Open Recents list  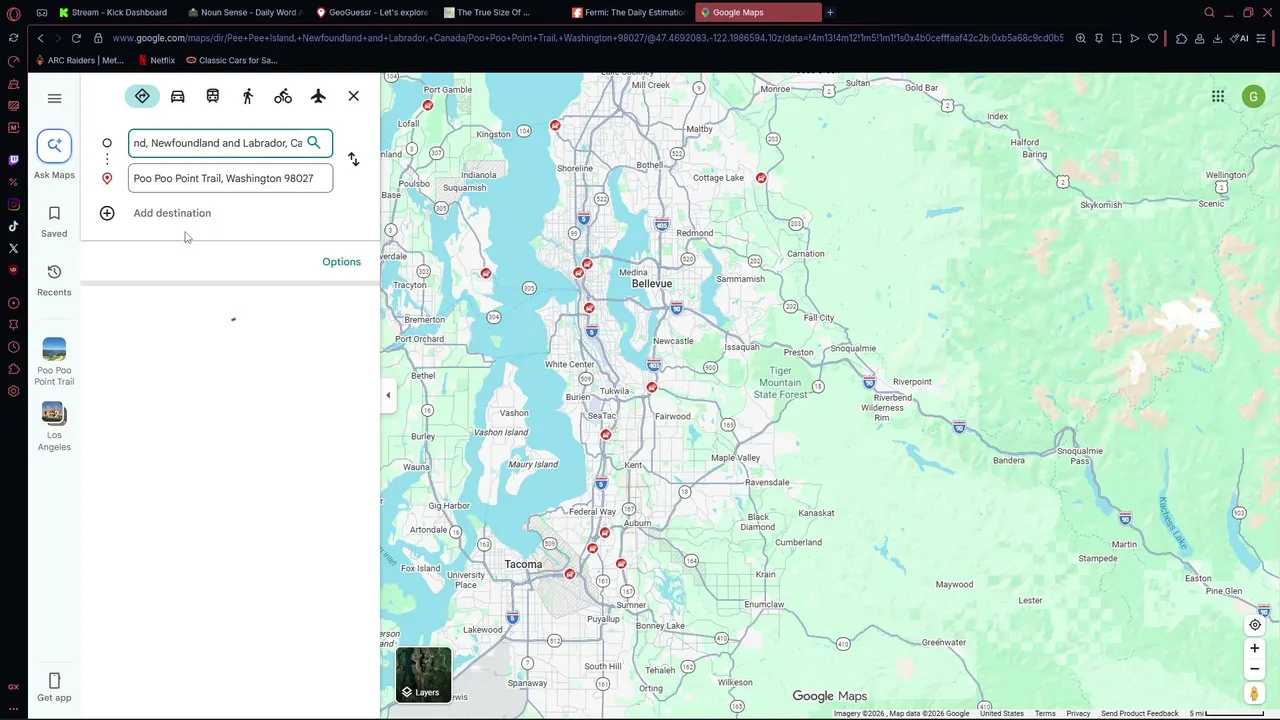54,280
